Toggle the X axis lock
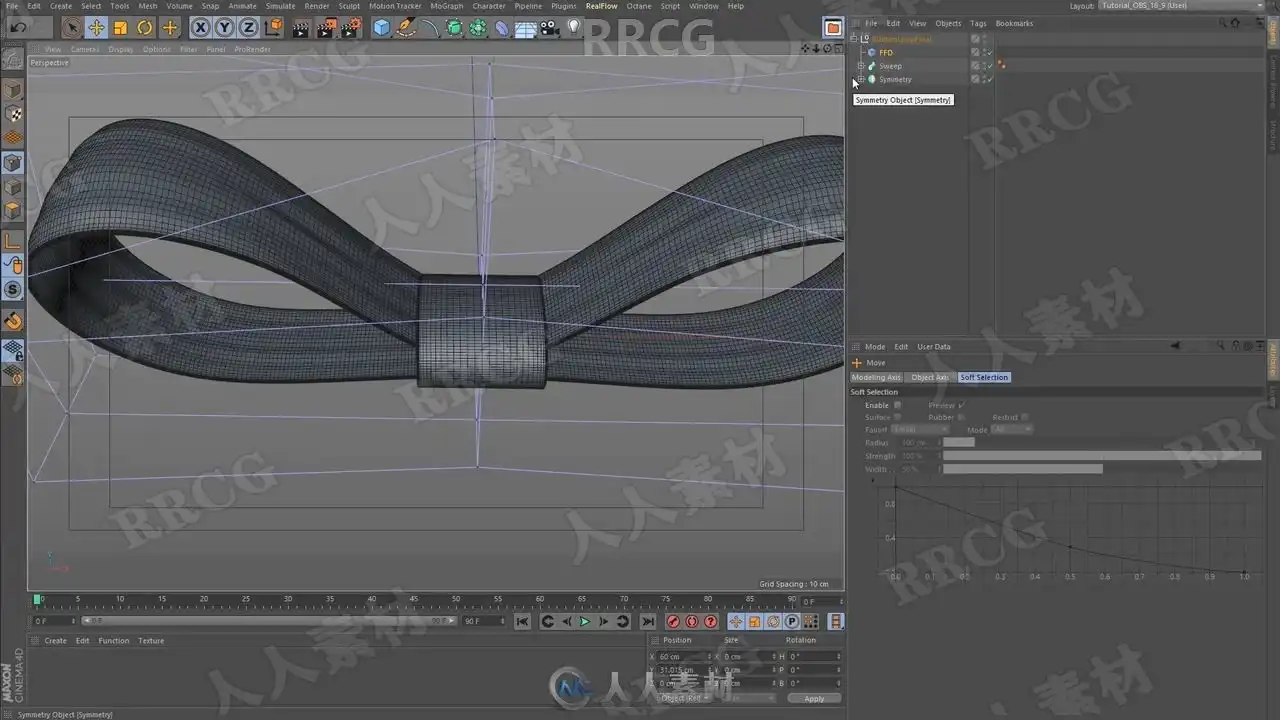This screenshot has height=720, width=1280. pyautogui.click(x=200, y=28)
